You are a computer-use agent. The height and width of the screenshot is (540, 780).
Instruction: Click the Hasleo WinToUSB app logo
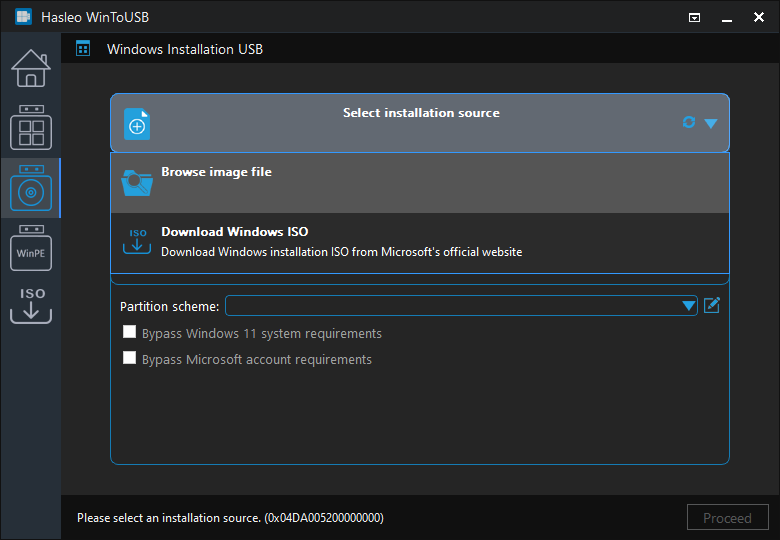tap(23, 17)
